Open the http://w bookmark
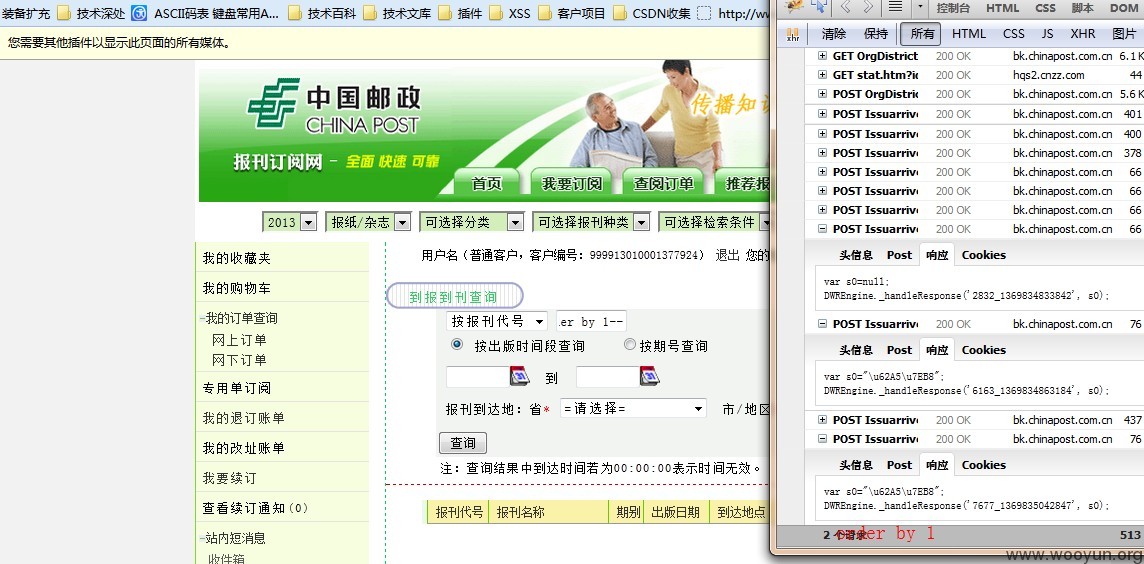This screenshot has height=564, width=1144. click(733, 13)
